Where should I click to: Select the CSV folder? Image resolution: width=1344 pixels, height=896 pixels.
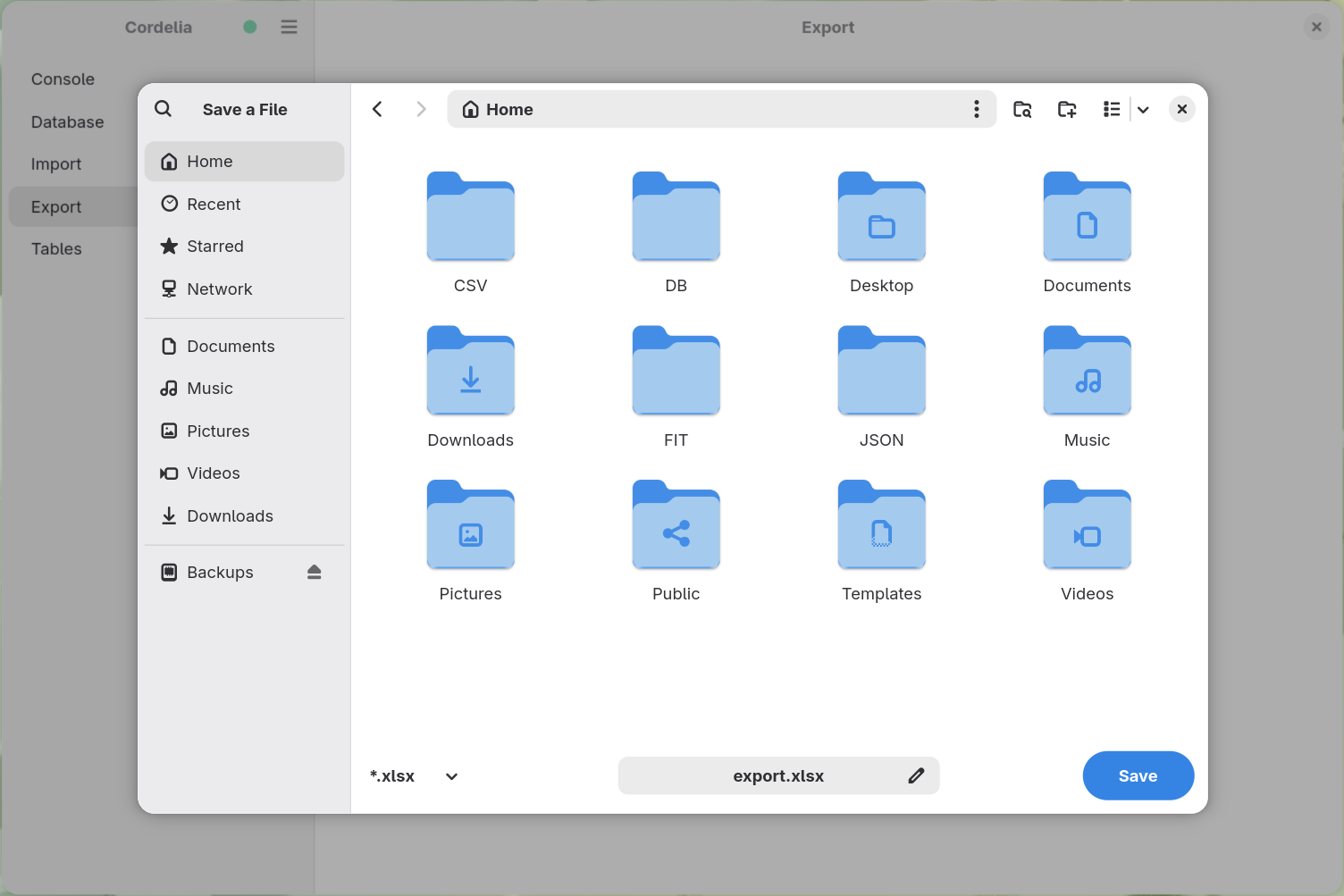[470, 232]
